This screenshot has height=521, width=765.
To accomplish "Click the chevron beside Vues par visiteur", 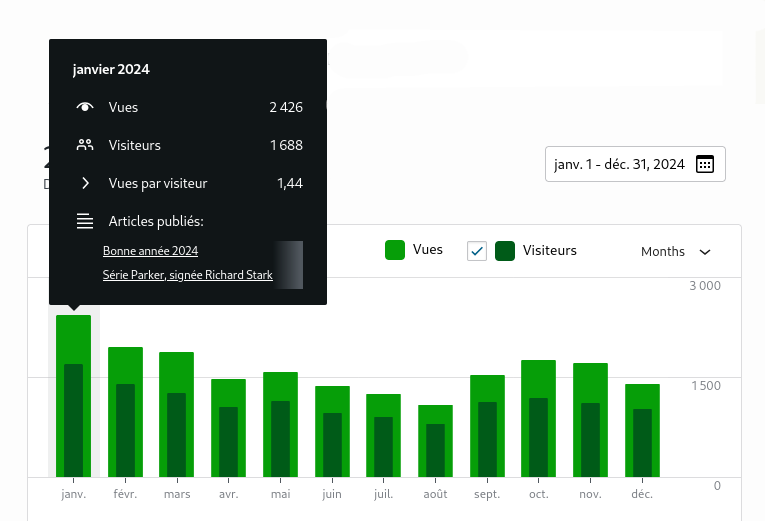I will click(85, 183).
